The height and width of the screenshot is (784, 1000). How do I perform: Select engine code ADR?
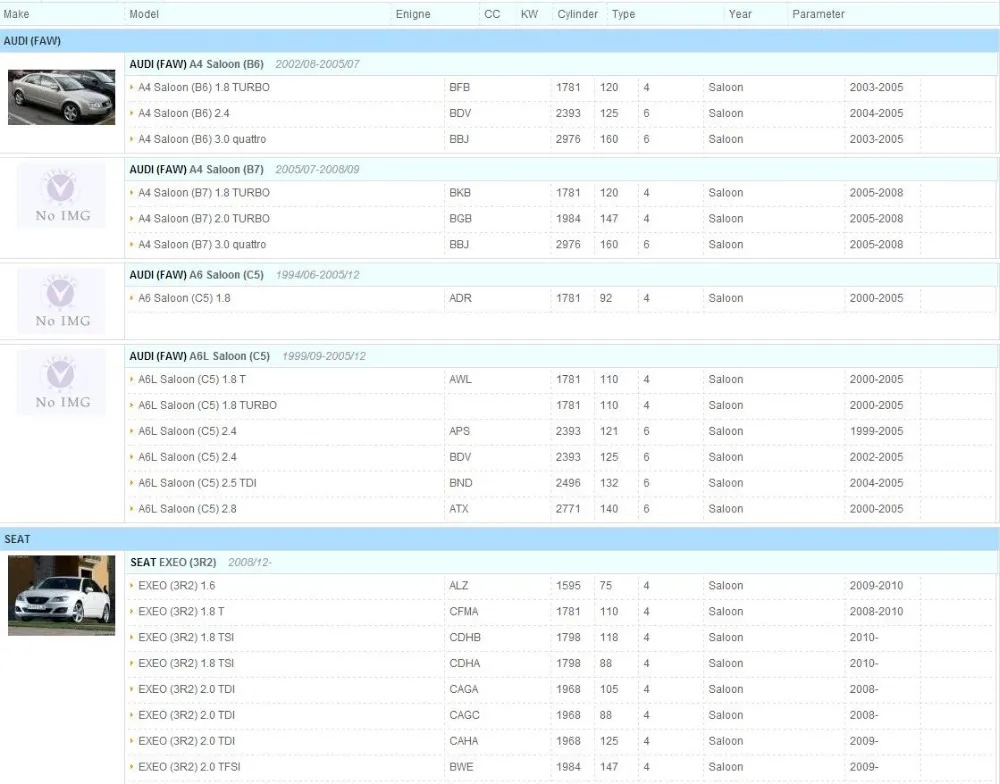pyautogui.click(x=460, y=298)
